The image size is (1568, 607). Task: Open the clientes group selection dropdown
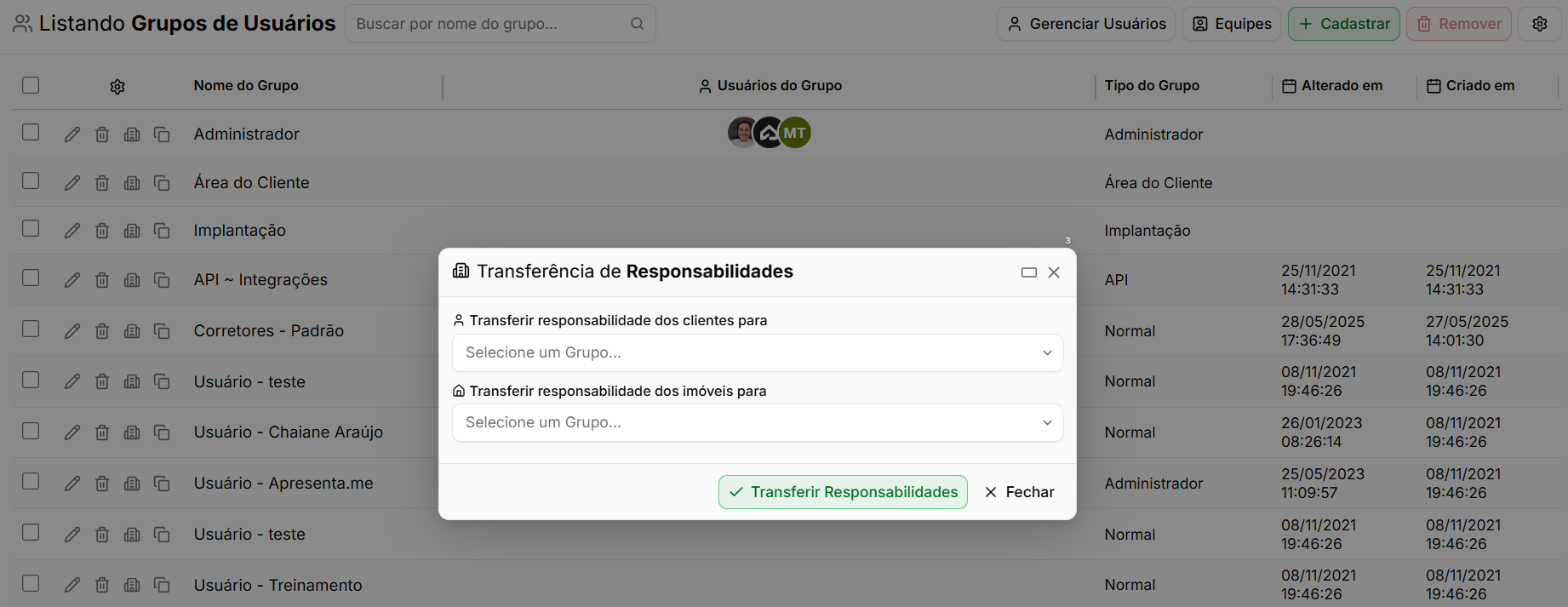tap(758, 352)
